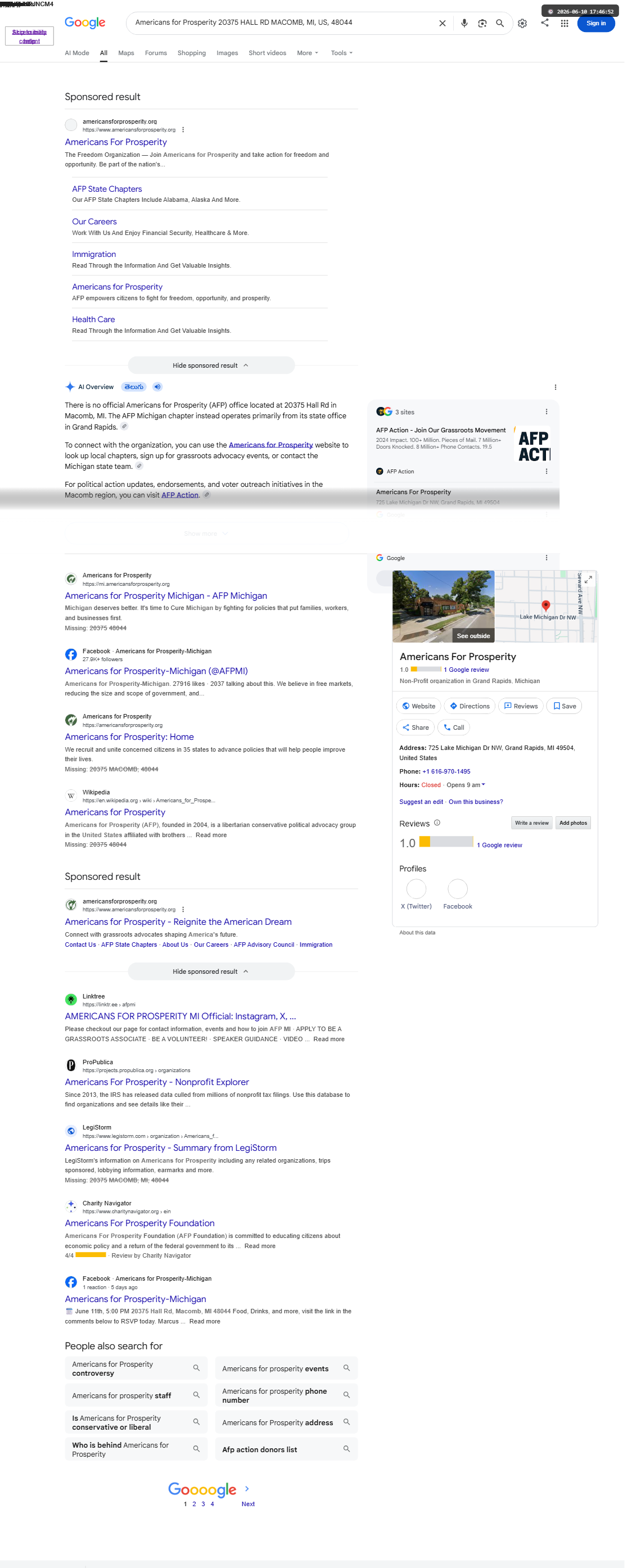
Task: Open Americans for Prosperity Michigan result
Action: (x=166, y=596)
